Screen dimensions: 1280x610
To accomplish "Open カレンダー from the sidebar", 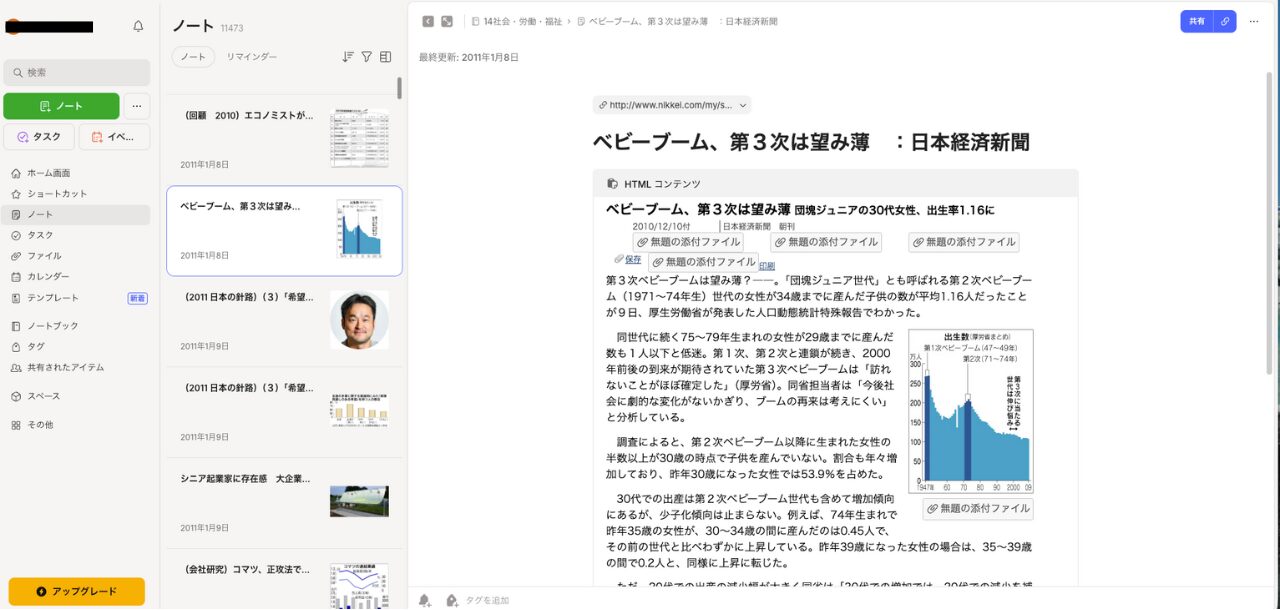I will (48, 276).
